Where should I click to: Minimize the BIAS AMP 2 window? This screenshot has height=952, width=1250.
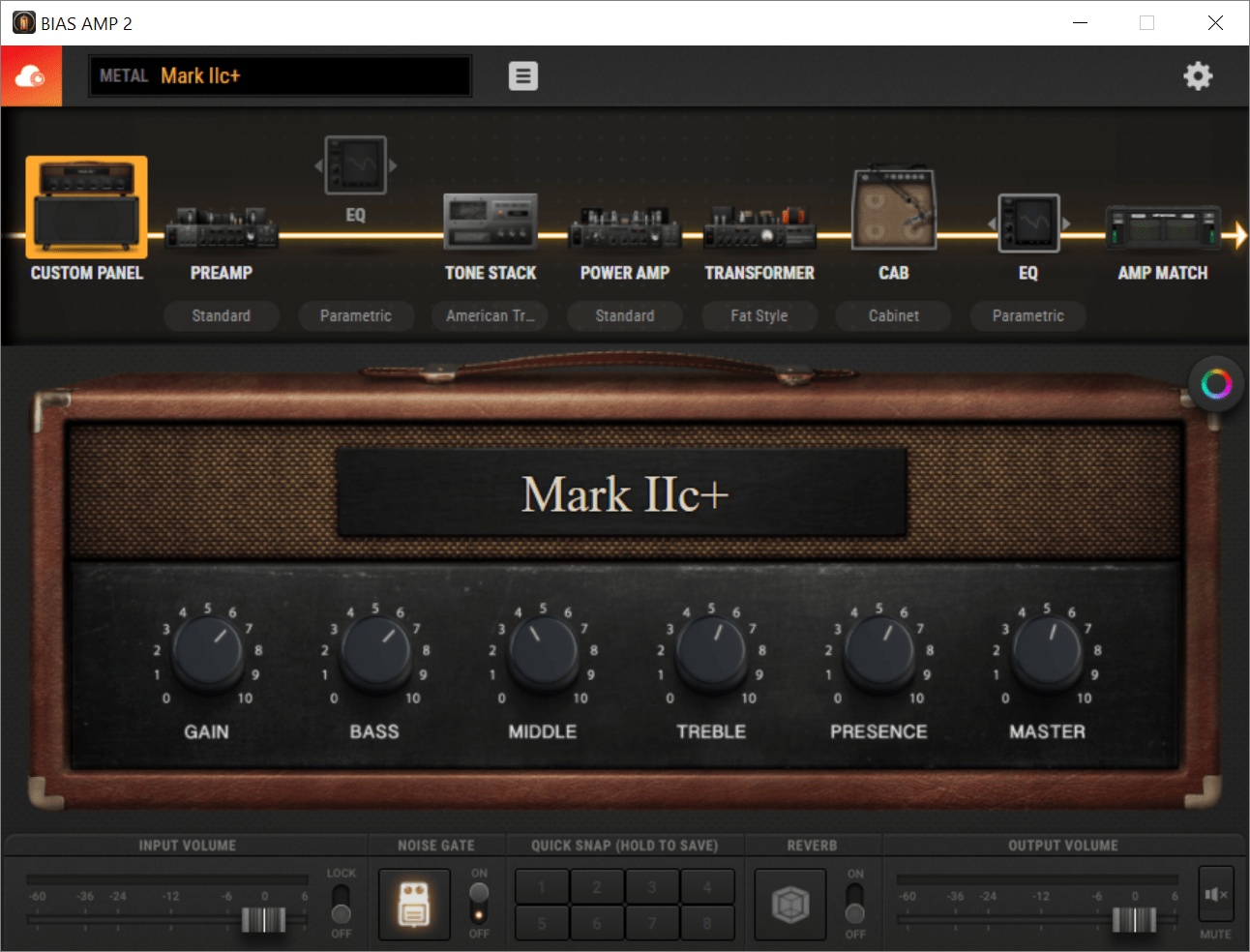pyautogui.click(x=1080, y=22)
